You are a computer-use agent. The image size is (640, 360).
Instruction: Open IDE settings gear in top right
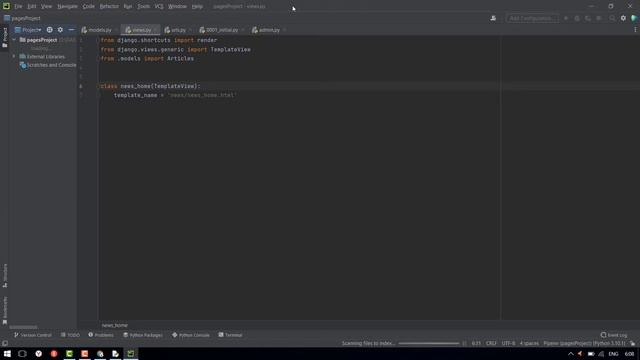(623, 18)
